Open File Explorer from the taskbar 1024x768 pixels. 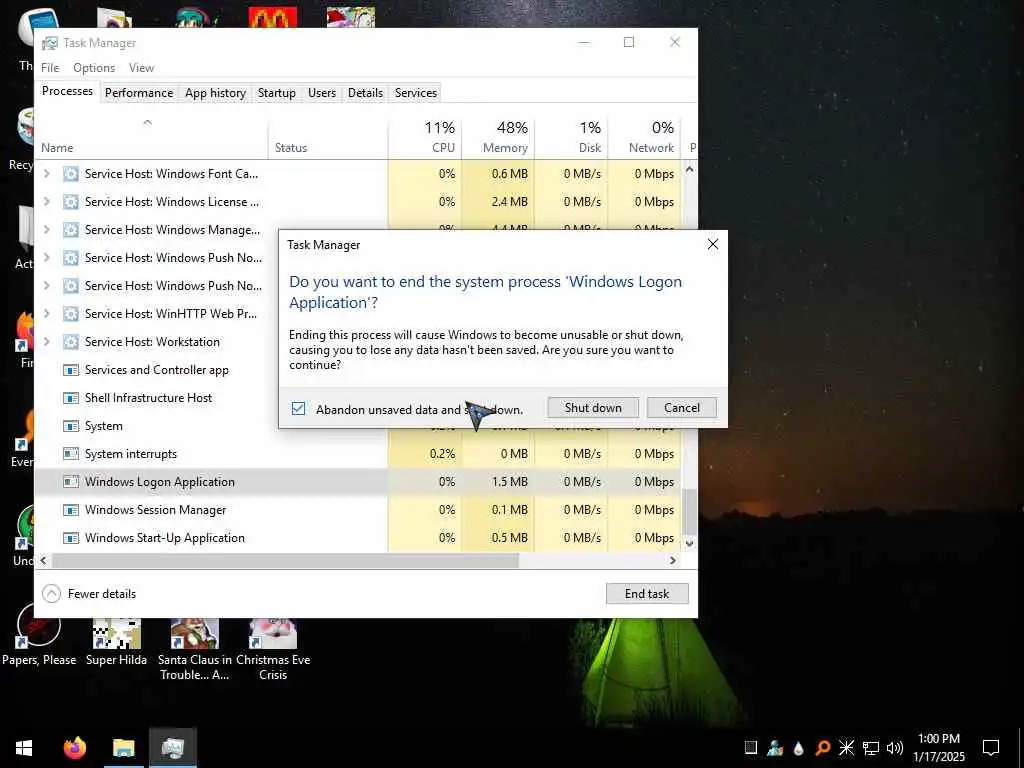[x=123, y=748]
